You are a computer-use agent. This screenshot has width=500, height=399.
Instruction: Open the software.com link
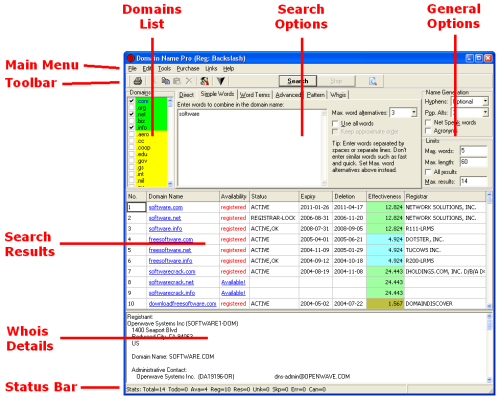click(166, 207)
